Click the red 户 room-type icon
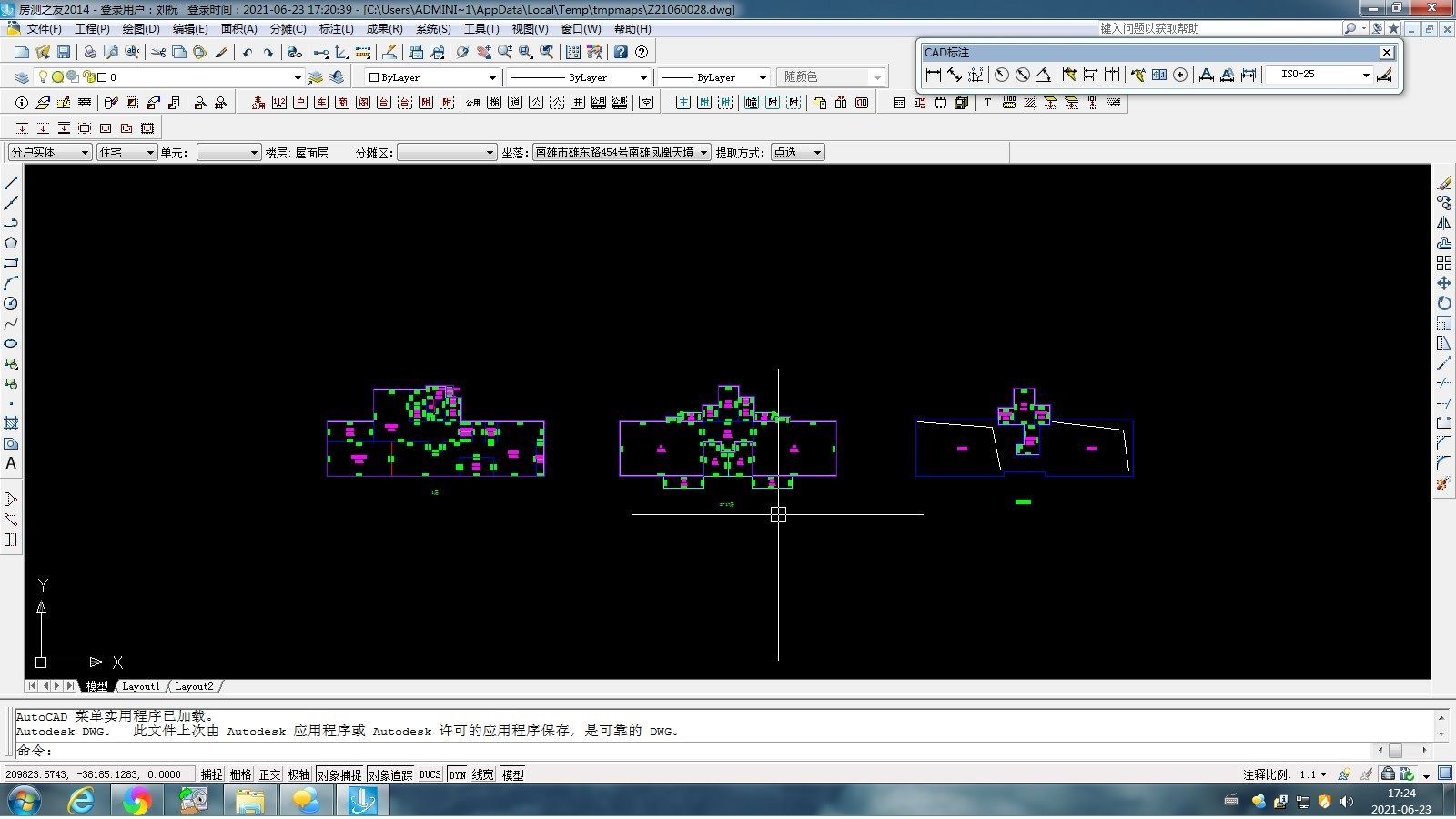Image resolution: width=1456 pixels, height=819 pixels. [300, 103]
